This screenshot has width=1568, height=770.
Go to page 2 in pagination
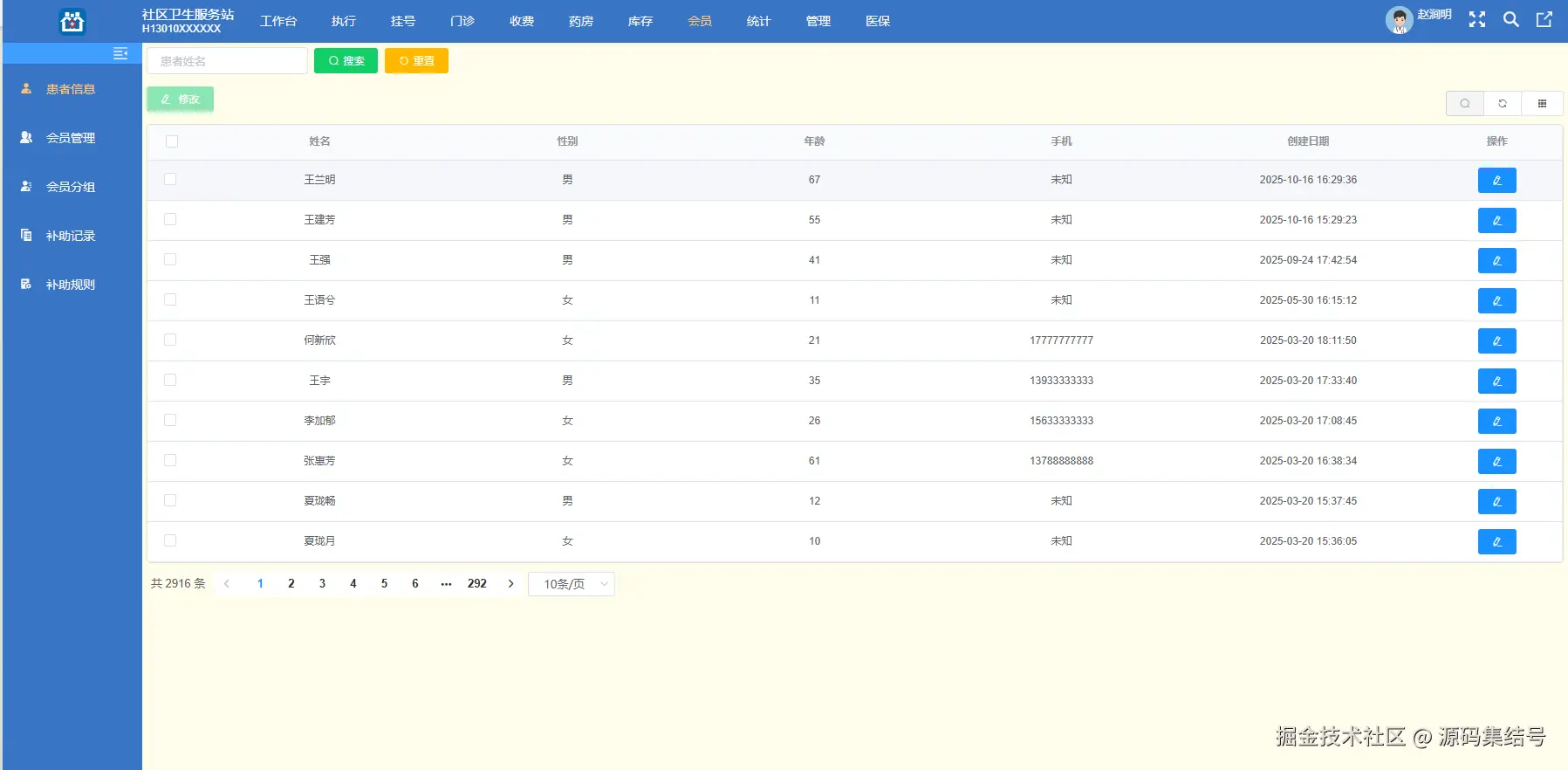(291, 584)
